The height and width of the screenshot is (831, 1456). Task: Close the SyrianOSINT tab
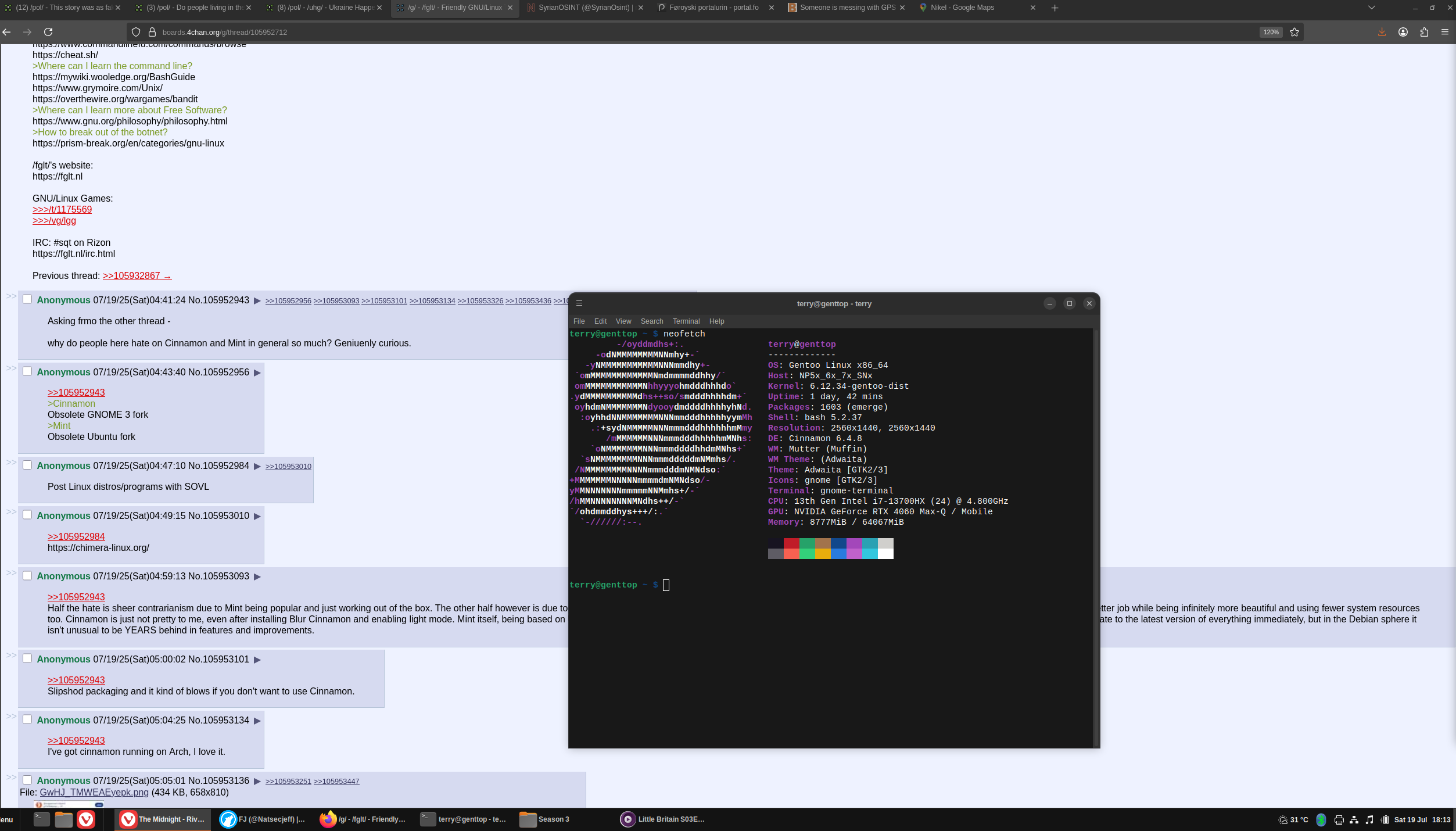[x=641, y=8]
